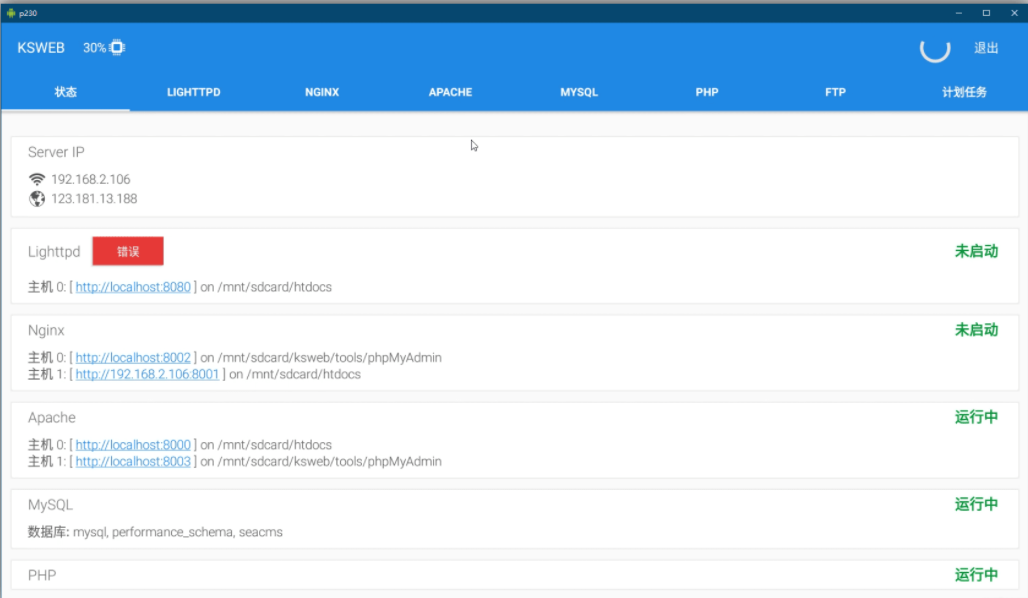1028x598 pixels.
Task: Click the local IP 192.168.2.106 text
Action: [x=90, y=179]
